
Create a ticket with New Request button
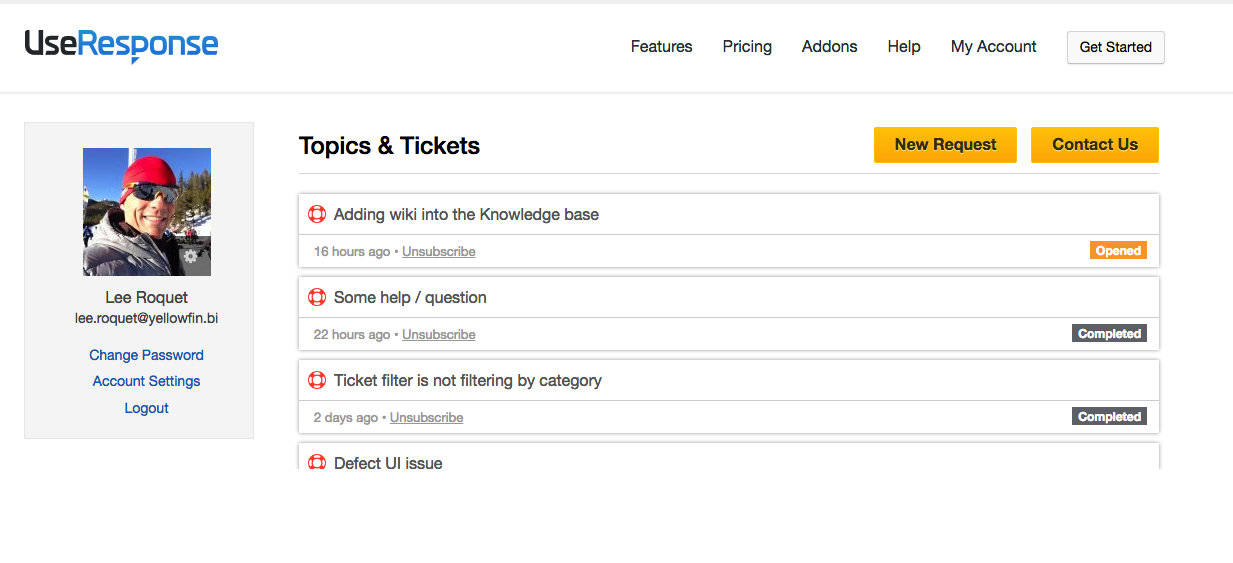945,145
